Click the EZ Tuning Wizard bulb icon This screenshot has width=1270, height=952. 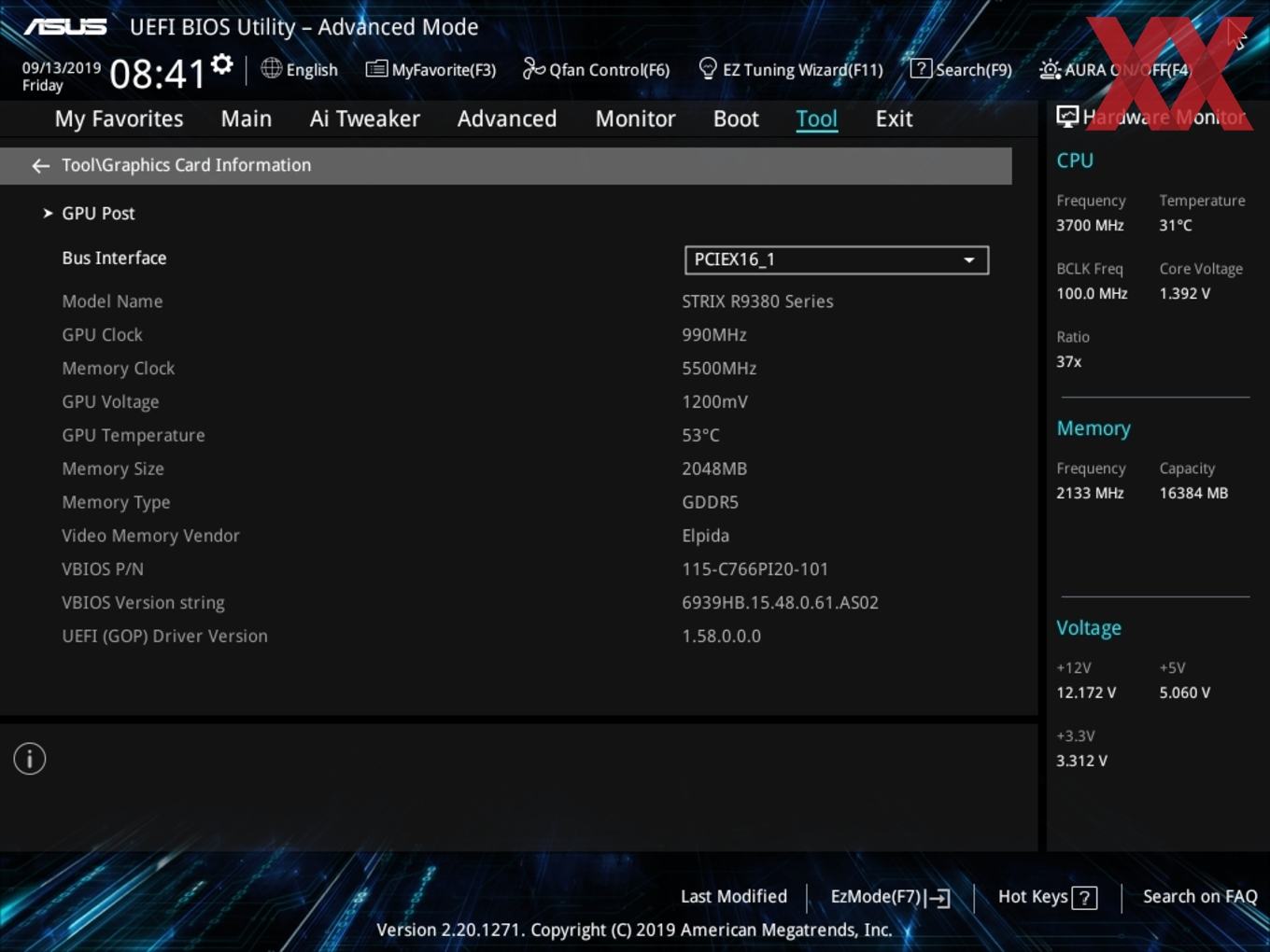[708, 68]
